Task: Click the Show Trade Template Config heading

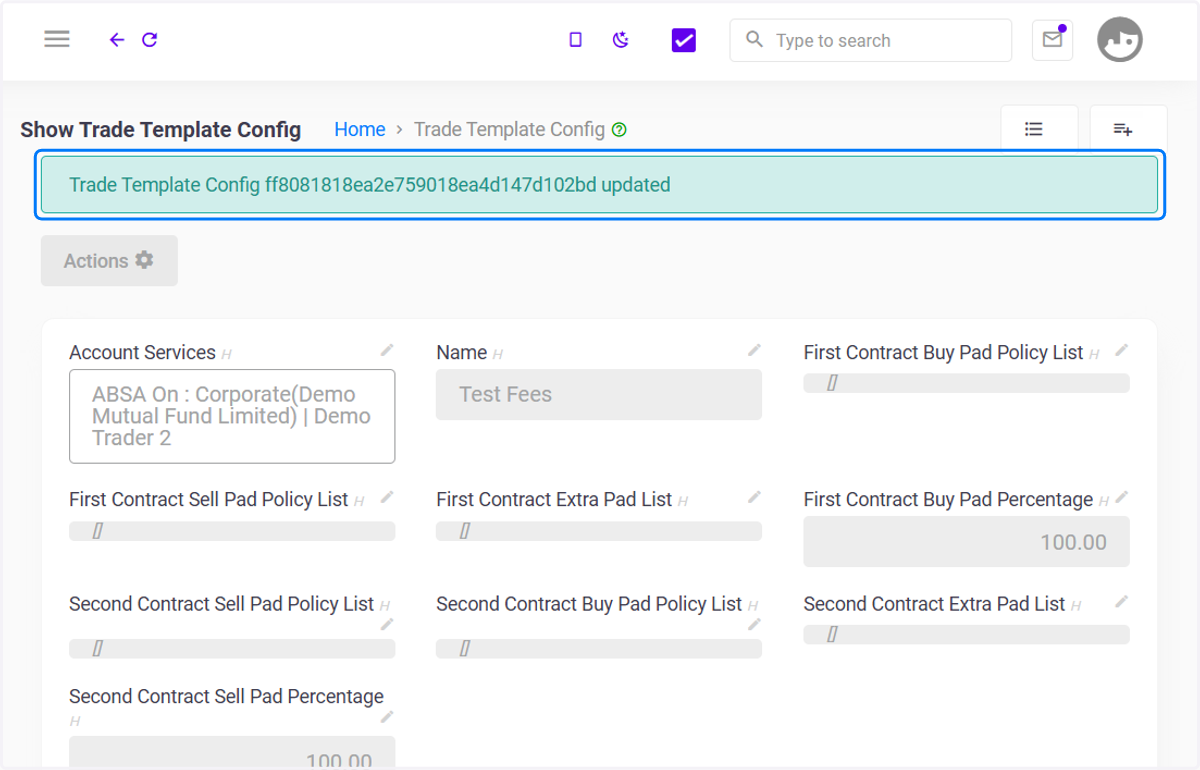Action: pos(161,129)
